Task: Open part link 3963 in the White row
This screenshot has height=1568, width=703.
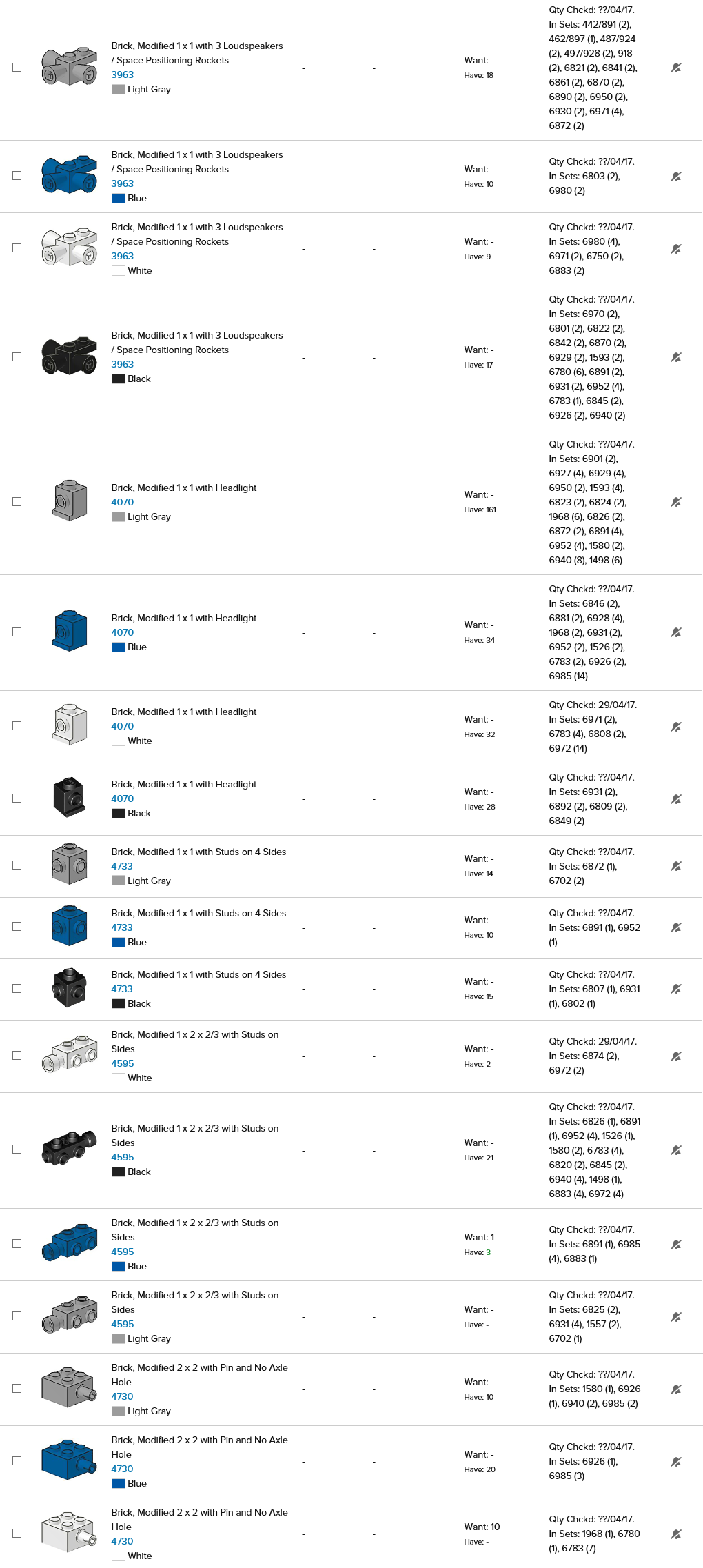Action: click(x=123, y=256)
